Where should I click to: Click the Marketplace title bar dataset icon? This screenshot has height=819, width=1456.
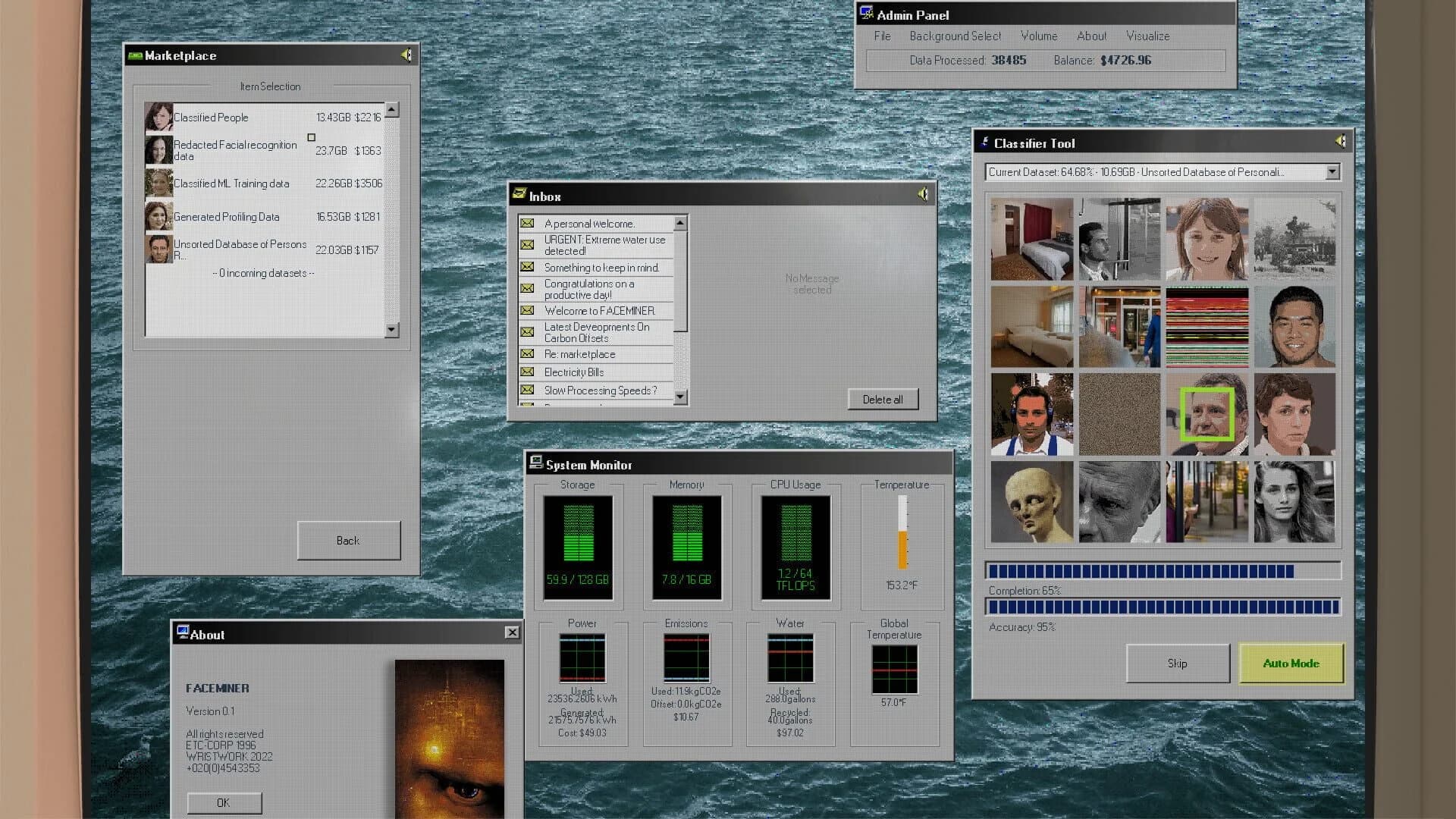[x=135, y=55]
